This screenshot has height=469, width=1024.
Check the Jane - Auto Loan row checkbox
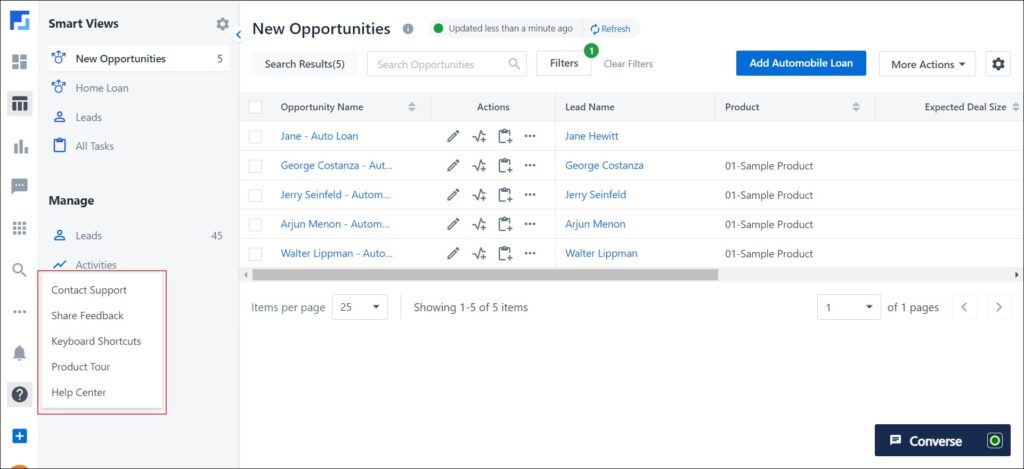[x=255, y=136]
